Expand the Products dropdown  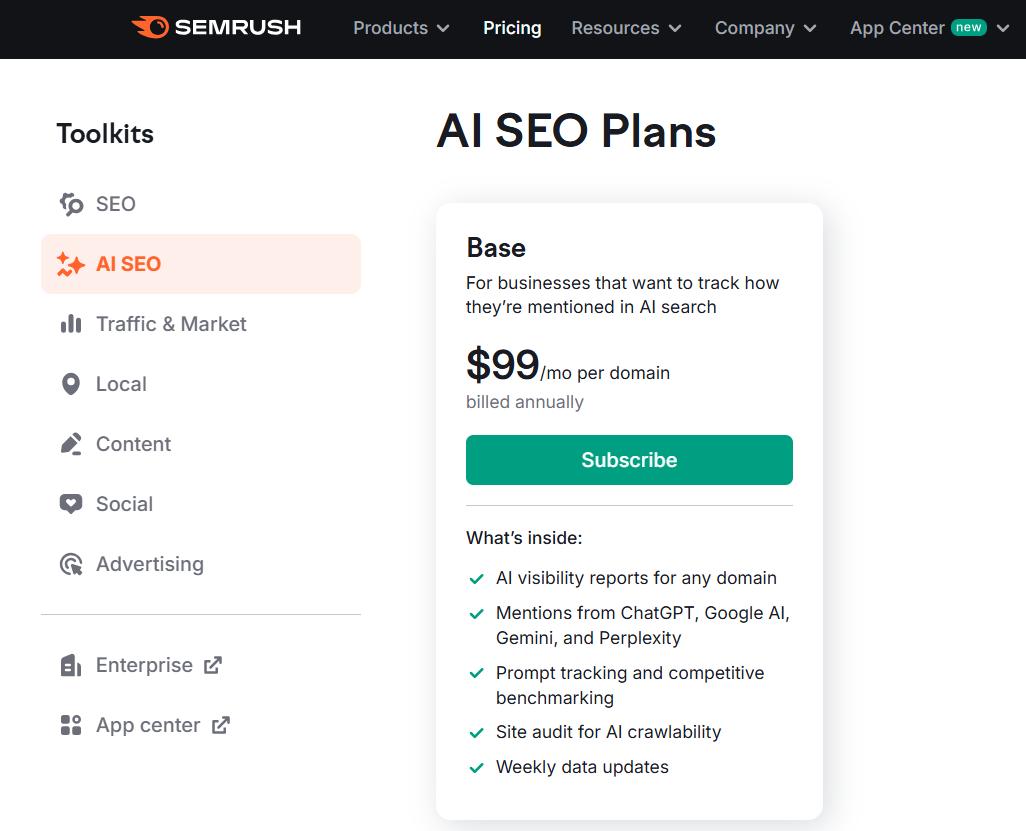pyautogui.click(x=400, y=29)
